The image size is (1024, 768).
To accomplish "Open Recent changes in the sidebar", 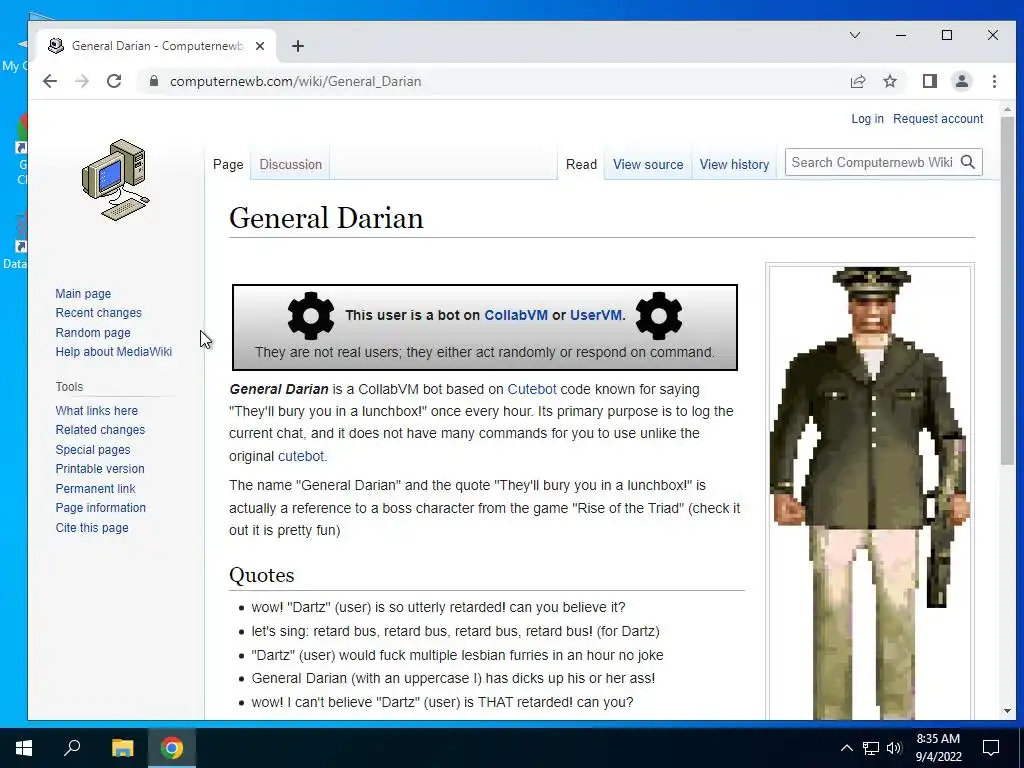I will [99, 313].
